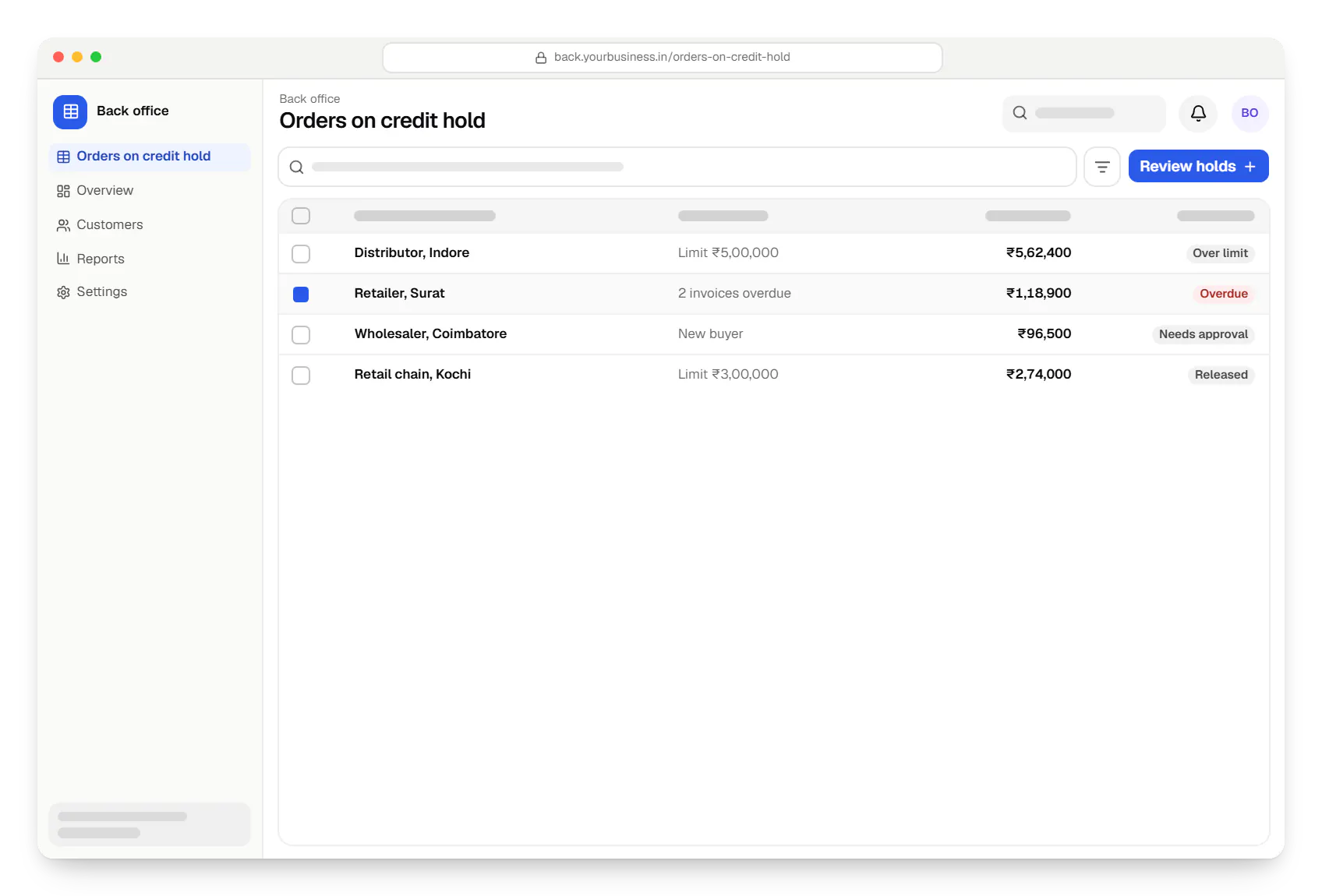The width and height of the screenshot is (1322, 896).
Task: Open the notifications bell
Action: pyautogui.click(x=1198, y=114)
